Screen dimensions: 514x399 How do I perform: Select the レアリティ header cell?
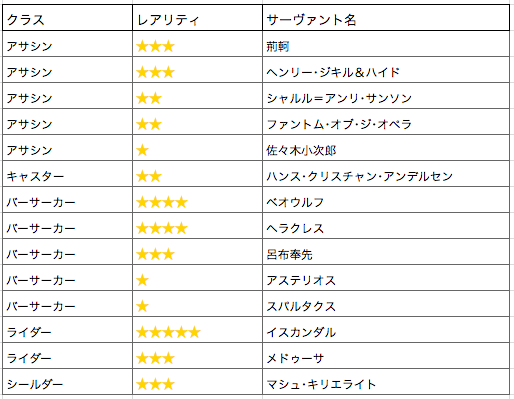coord(197,18)
